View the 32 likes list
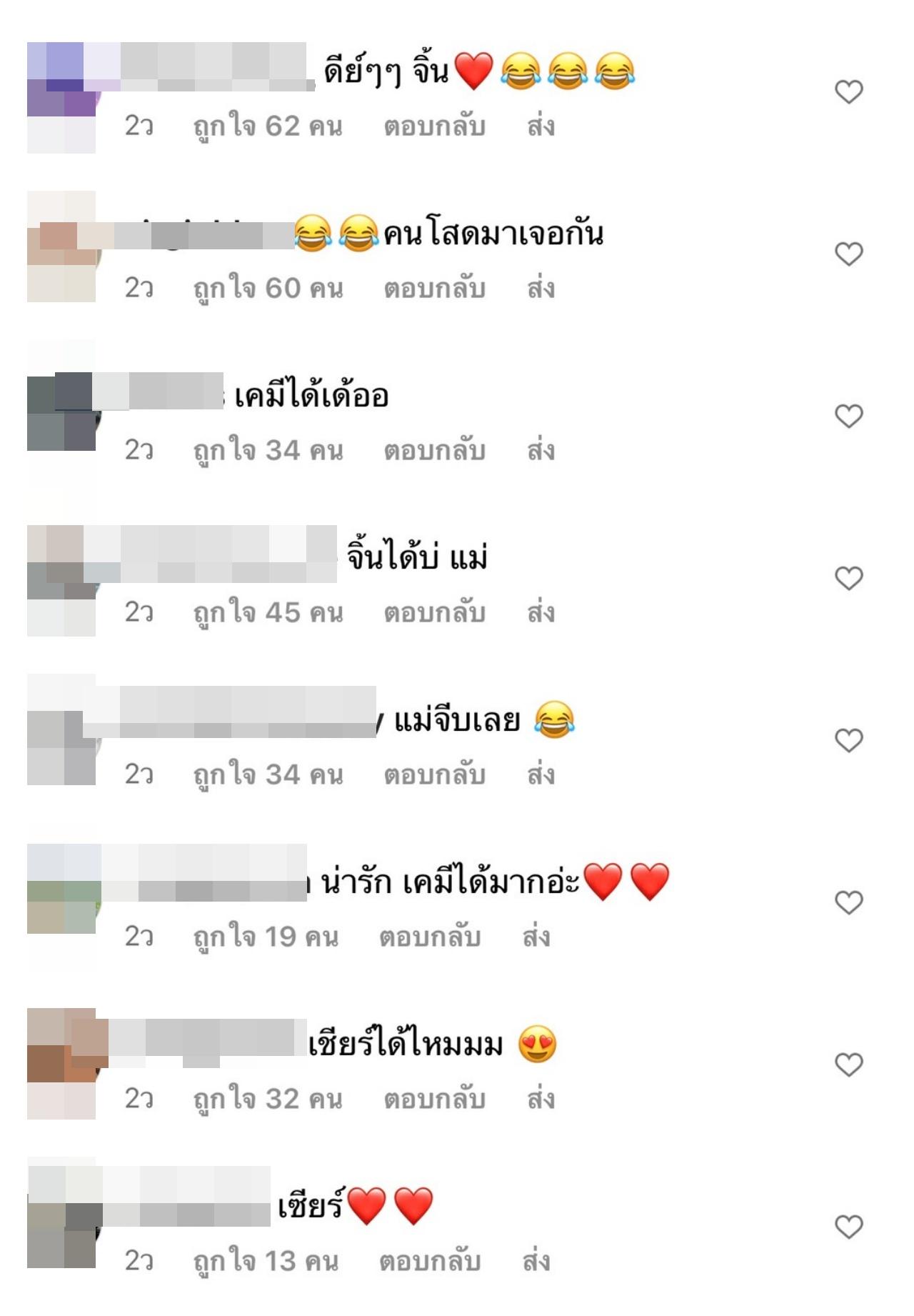The image size is (914, 1316). pos(268,1100)
